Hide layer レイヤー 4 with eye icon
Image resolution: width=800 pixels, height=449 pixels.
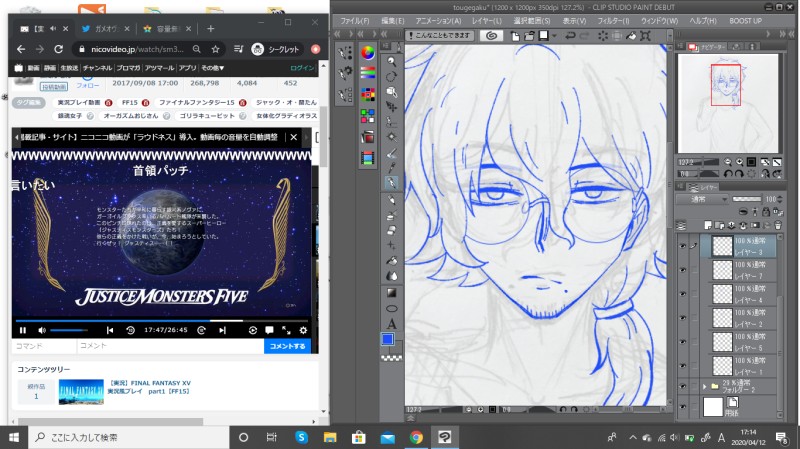[x=683, y=294]
